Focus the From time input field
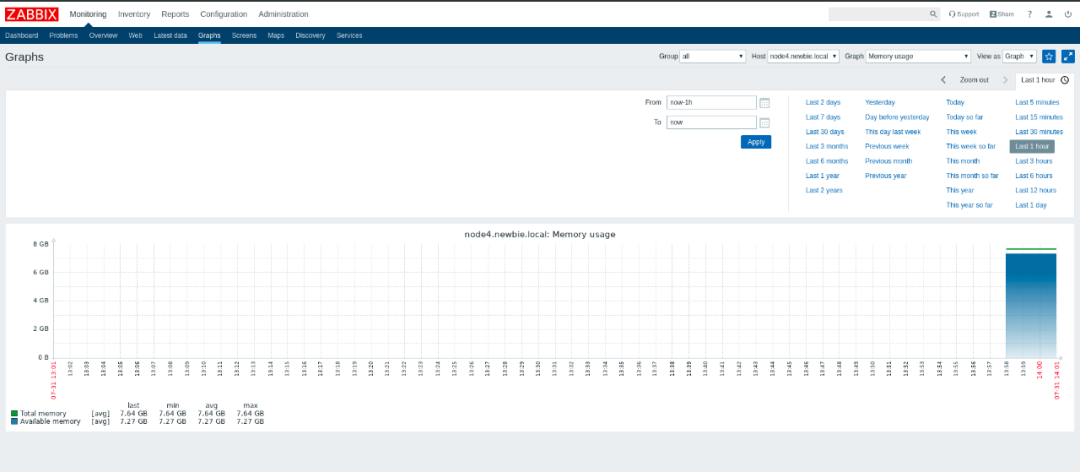Screen dimensions: 1080x472 coord(712,103)
